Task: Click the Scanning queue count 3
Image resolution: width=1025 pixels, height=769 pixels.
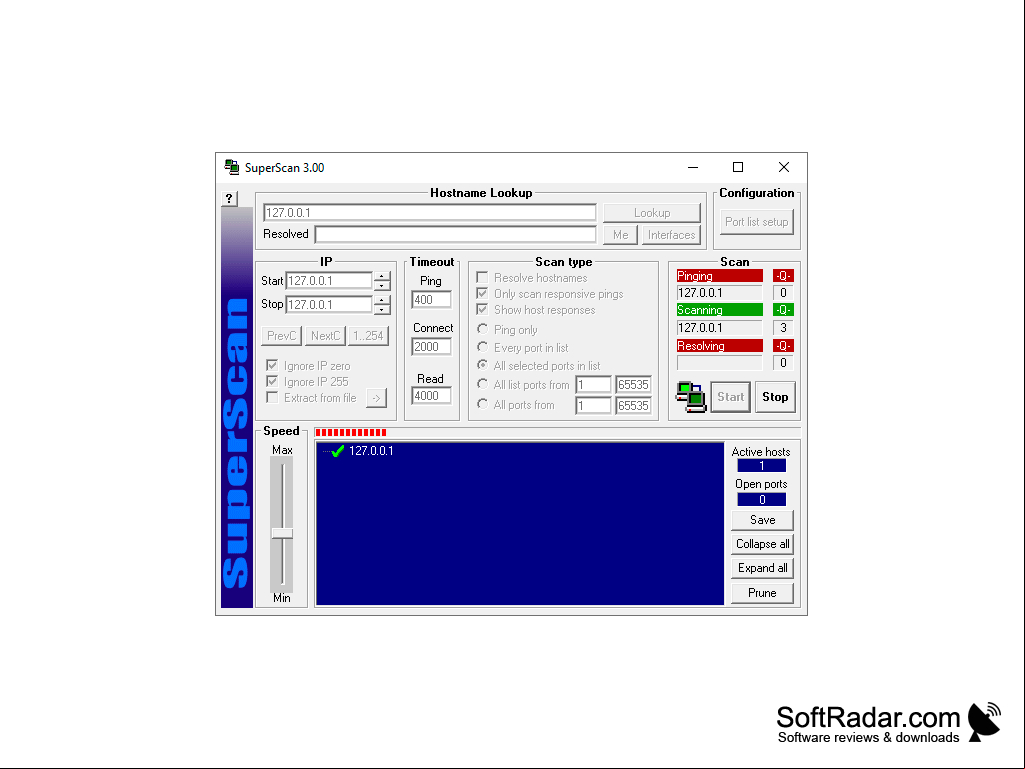Action: tap(783, 328)
